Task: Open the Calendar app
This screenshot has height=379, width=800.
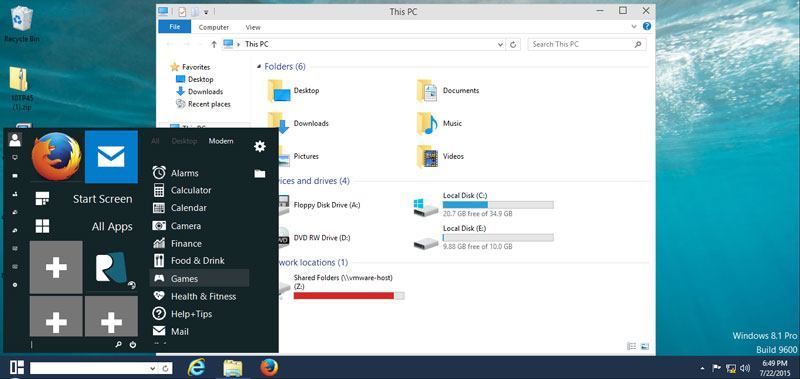Action: (x=180, y=208)
